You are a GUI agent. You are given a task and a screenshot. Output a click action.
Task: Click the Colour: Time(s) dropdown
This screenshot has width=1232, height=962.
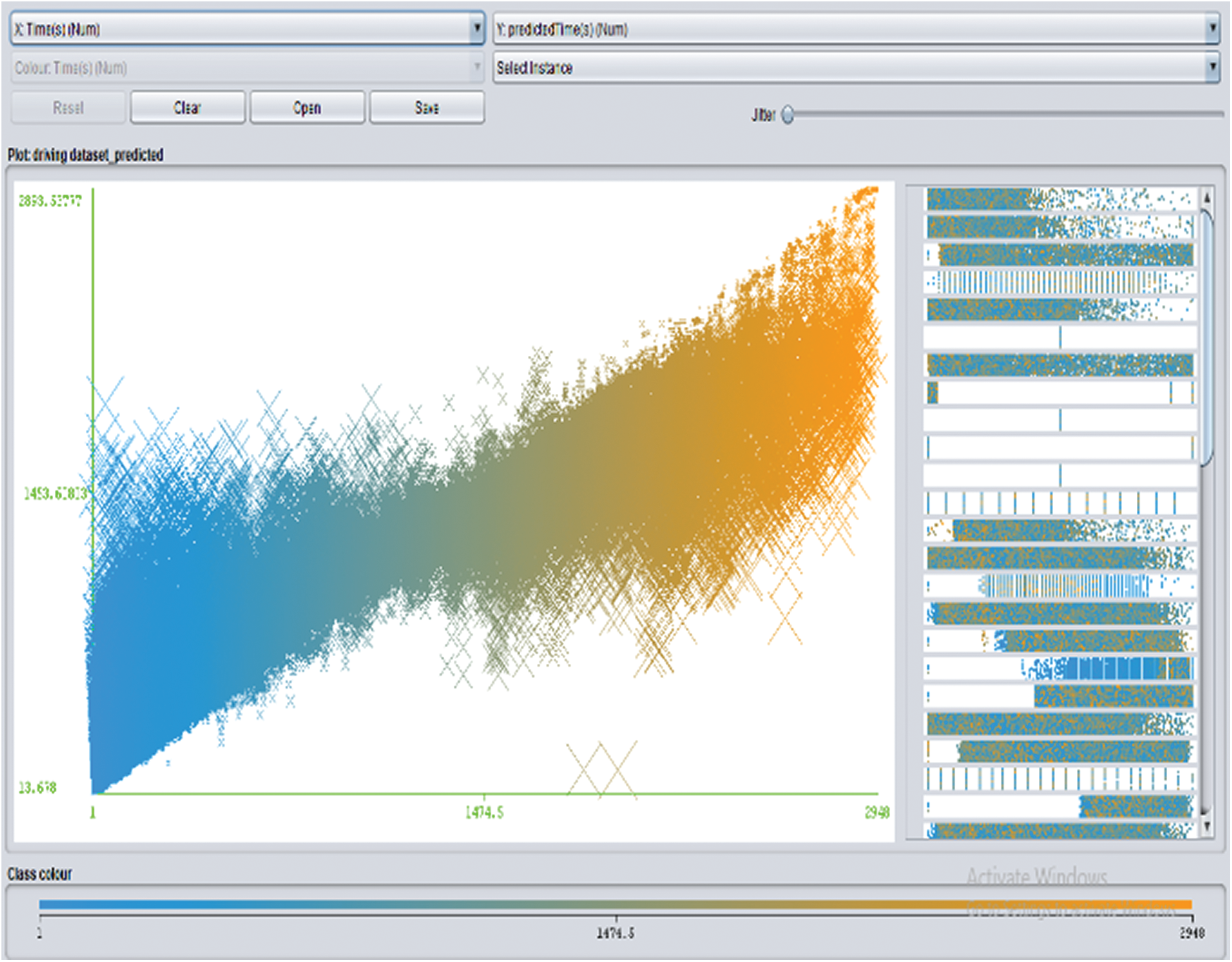tap(247, 68)
